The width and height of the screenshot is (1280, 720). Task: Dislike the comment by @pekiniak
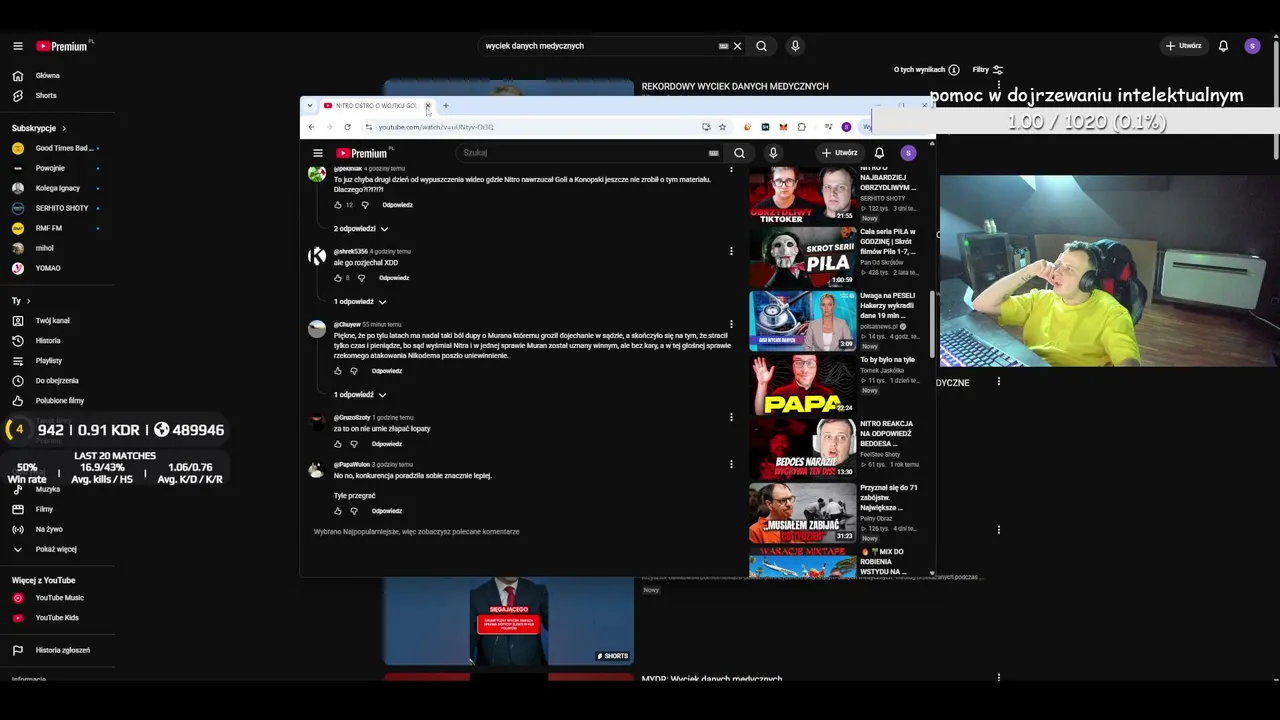coord(364,205)
